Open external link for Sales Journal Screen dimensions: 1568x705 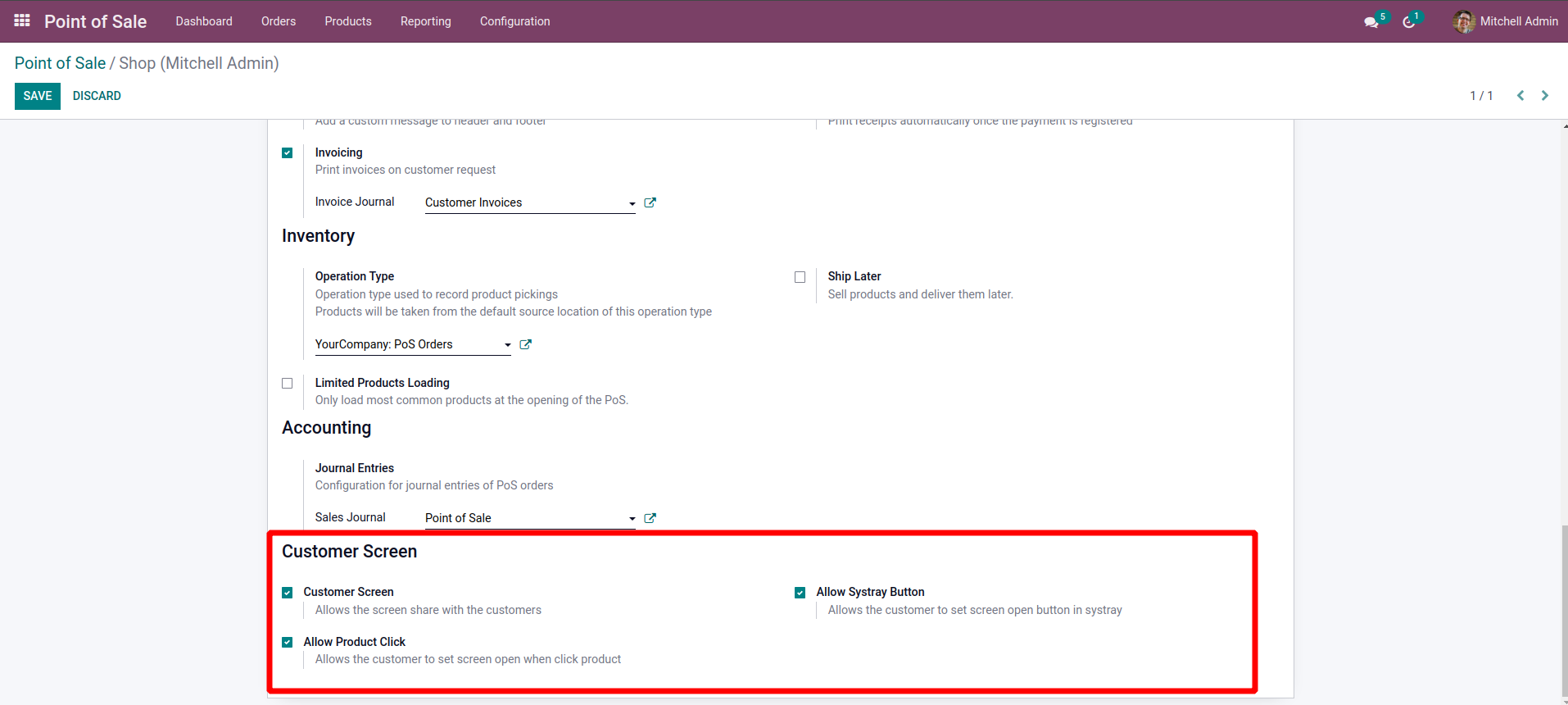650,518
